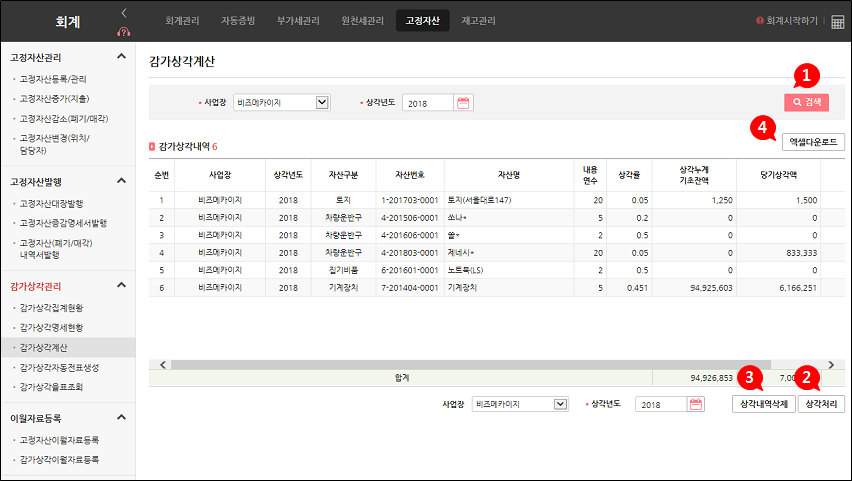Click the 엑셀다운로드 button

[x=813, y=142]
